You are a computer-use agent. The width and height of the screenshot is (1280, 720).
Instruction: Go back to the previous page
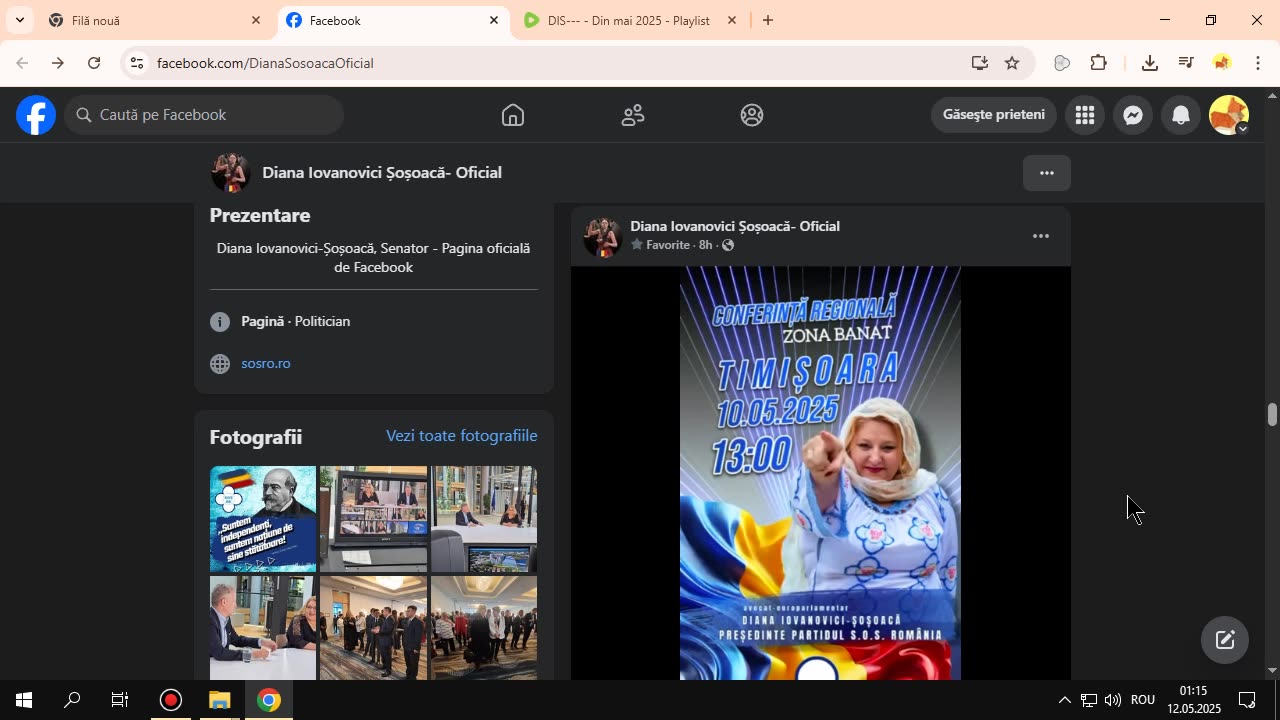21,63
